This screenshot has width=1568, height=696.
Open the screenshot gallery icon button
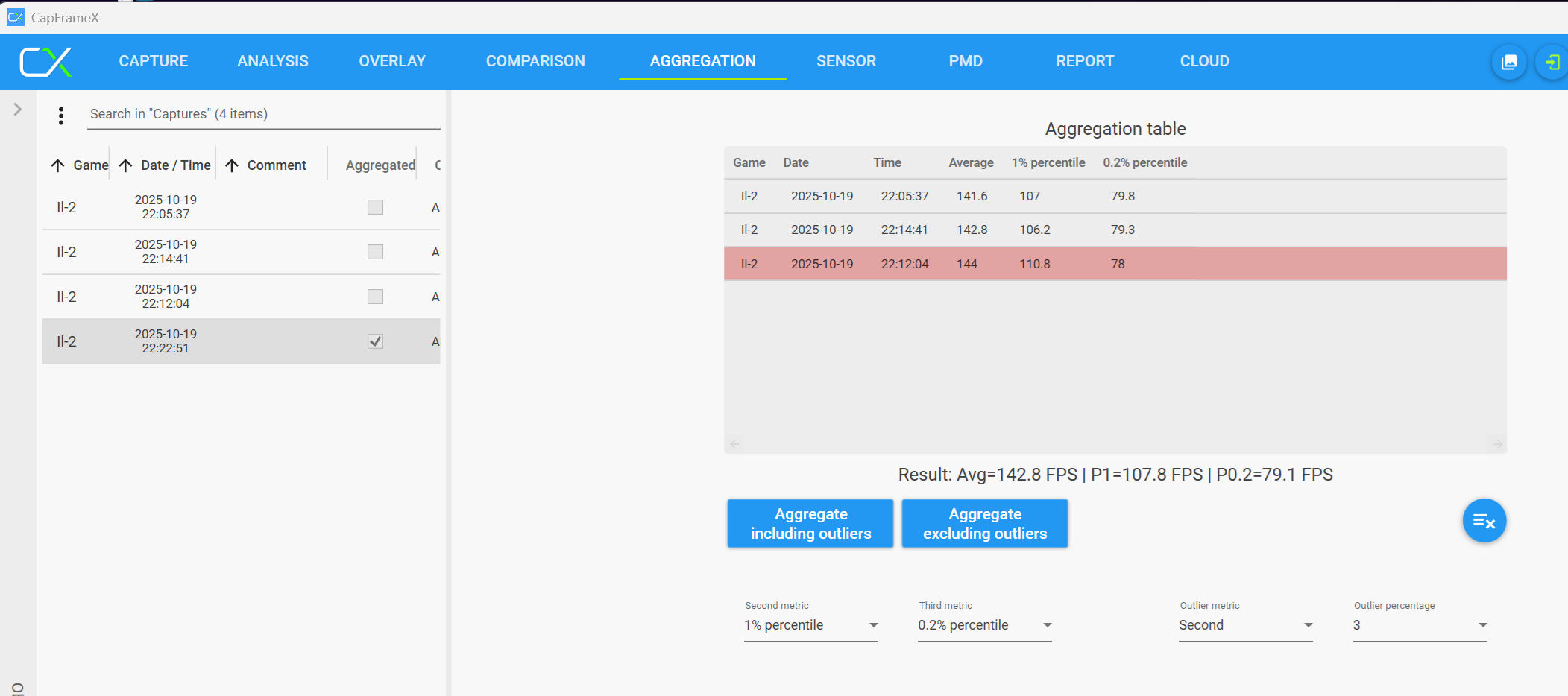coord(1508,62)
